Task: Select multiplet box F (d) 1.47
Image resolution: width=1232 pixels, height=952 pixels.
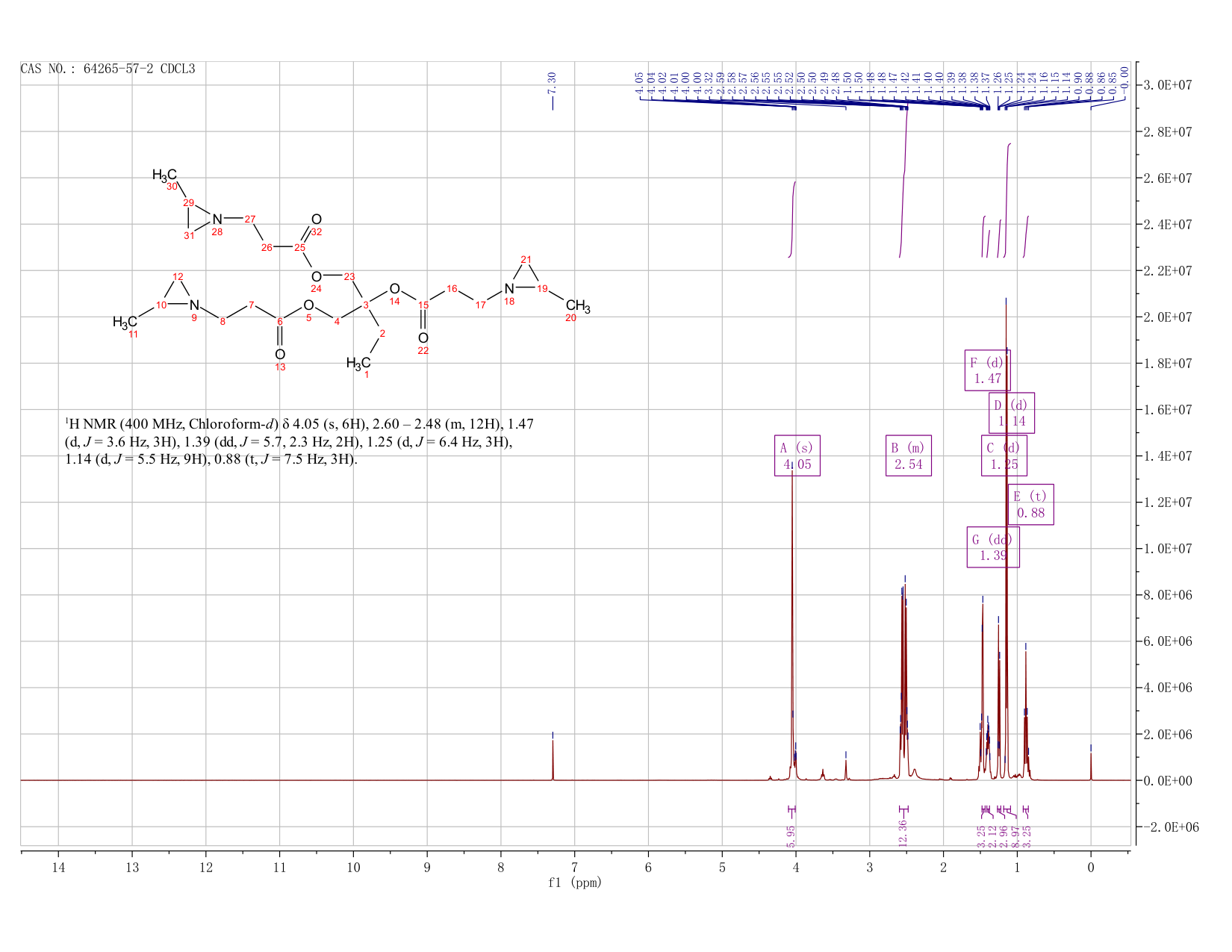Action: tap(988, 370)
